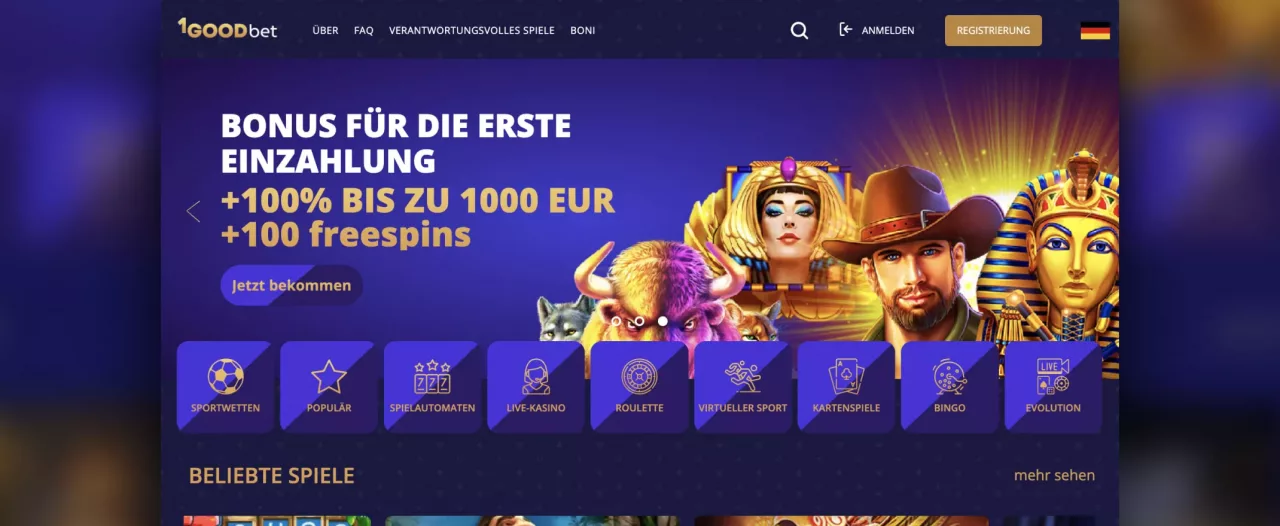Screen dimensions: 1280x526
Task: Click the search magnifier icon
Action: (799, 31)
